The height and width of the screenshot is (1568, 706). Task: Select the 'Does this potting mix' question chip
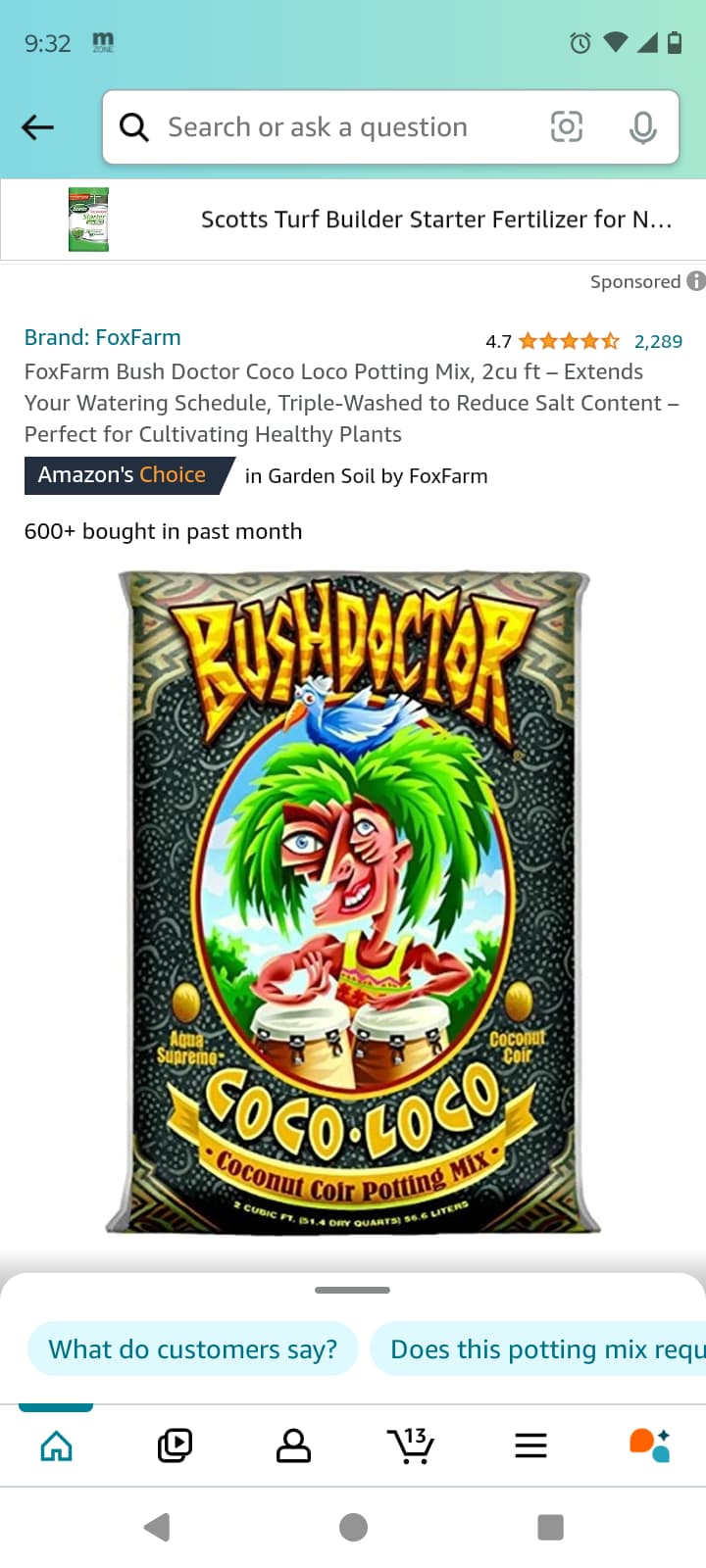[x=538, y=1349]
